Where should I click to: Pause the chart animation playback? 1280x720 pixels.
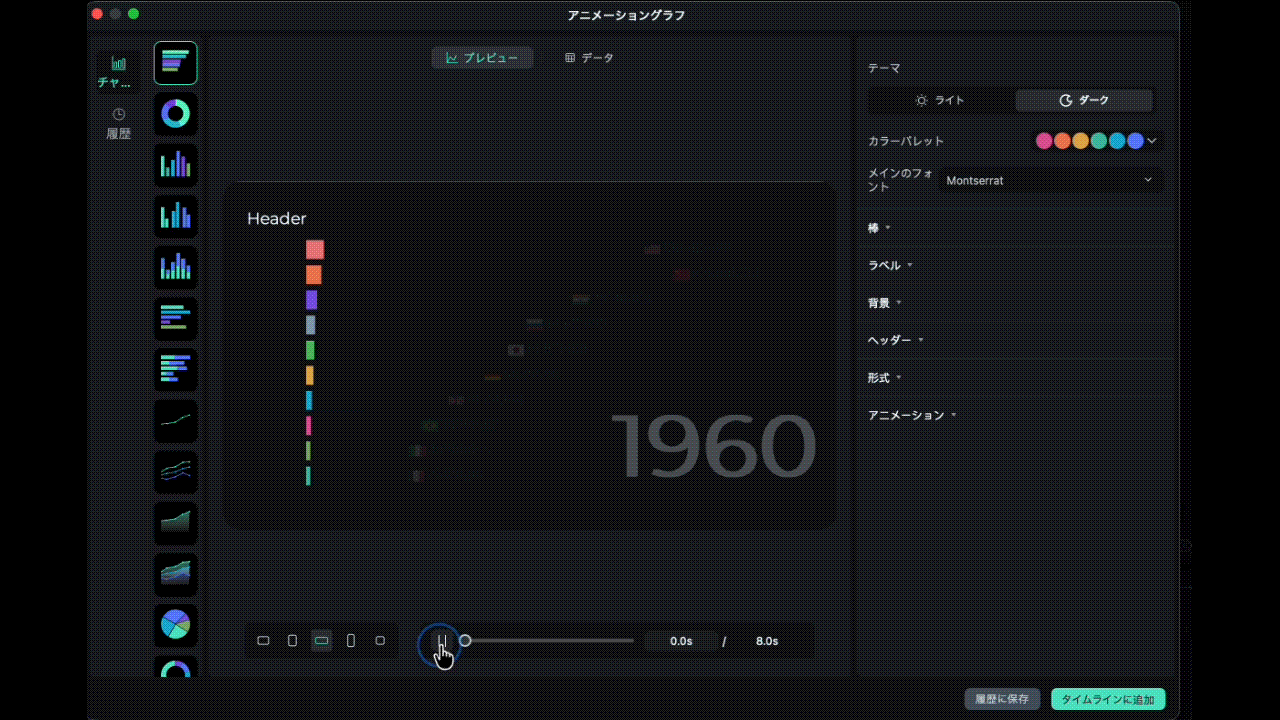tap(441, 641)
